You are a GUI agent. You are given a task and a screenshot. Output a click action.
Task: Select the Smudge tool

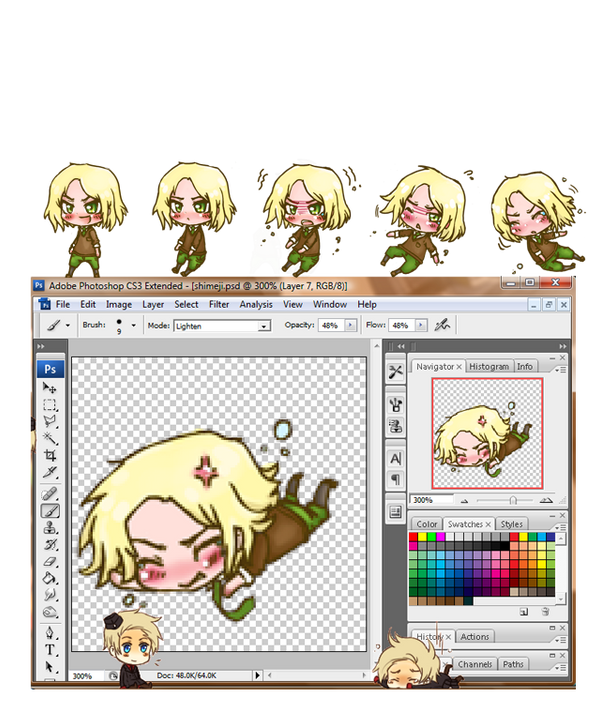click(50, 595)
